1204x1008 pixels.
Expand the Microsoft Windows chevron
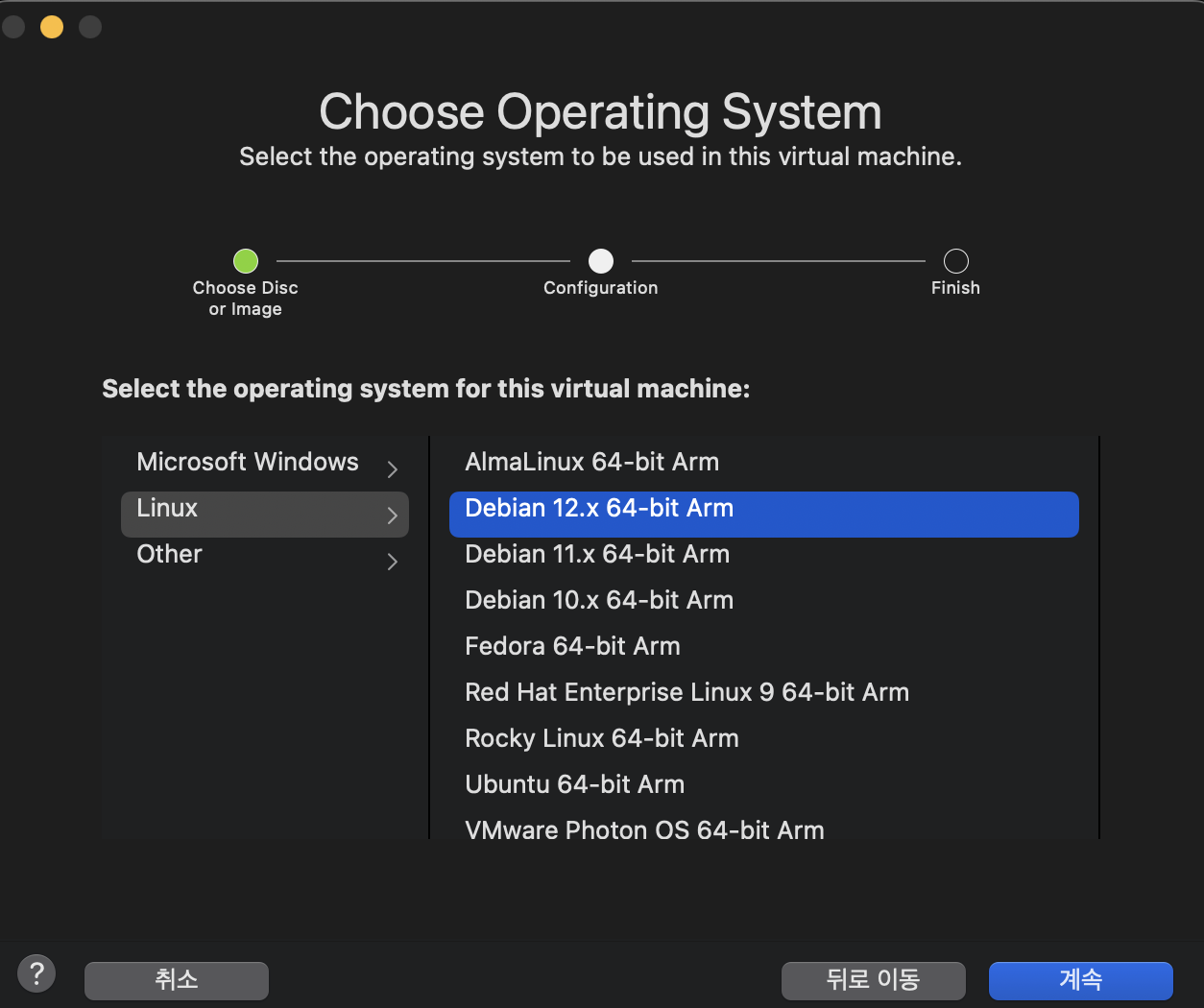[x=392, y=468]
